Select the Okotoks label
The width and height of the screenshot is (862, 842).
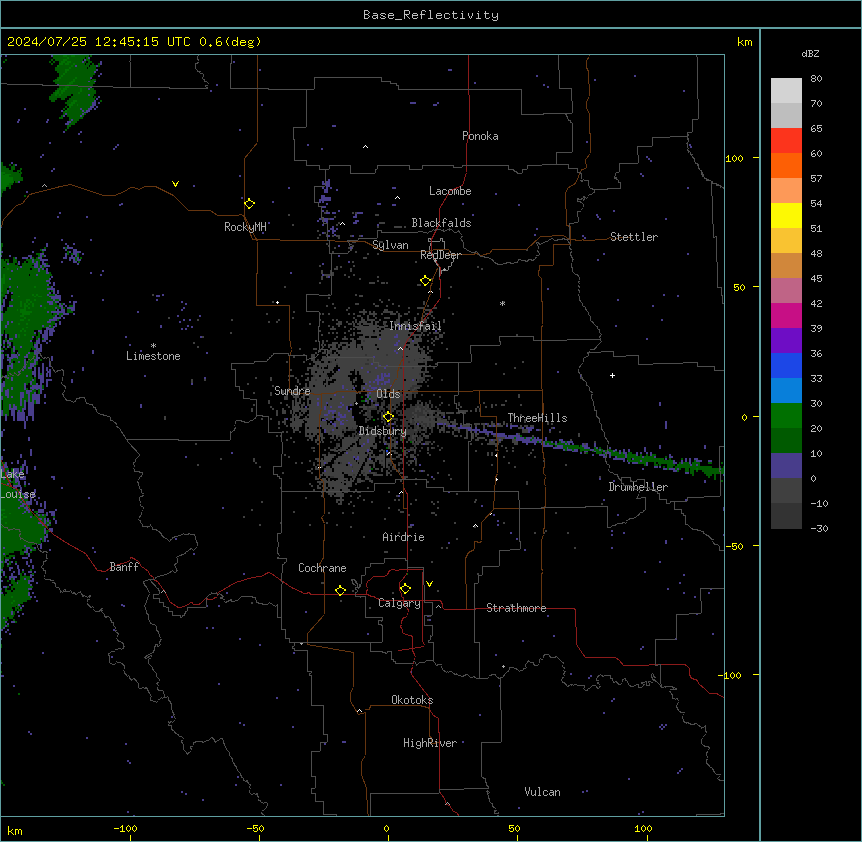tap(412, 700)
